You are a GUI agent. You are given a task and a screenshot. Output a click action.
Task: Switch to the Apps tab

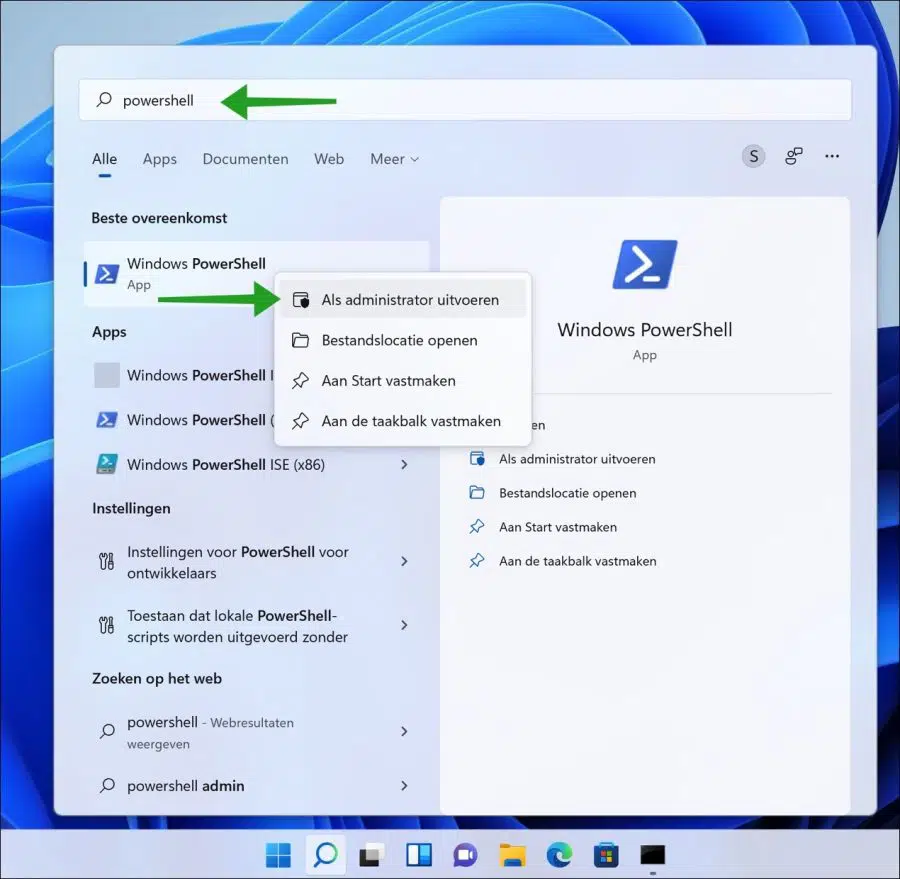pyautogui.click(x=160, y=159)
